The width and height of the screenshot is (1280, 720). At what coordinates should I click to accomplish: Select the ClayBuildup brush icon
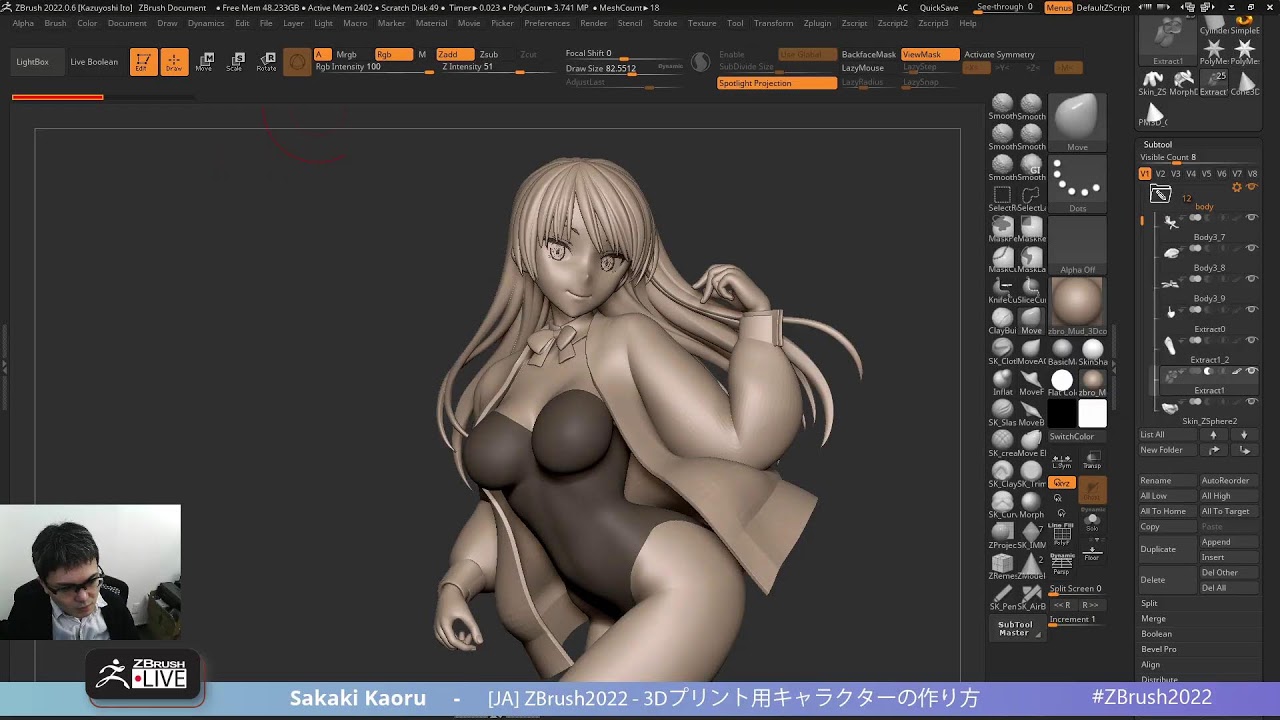pos(1002,320)
